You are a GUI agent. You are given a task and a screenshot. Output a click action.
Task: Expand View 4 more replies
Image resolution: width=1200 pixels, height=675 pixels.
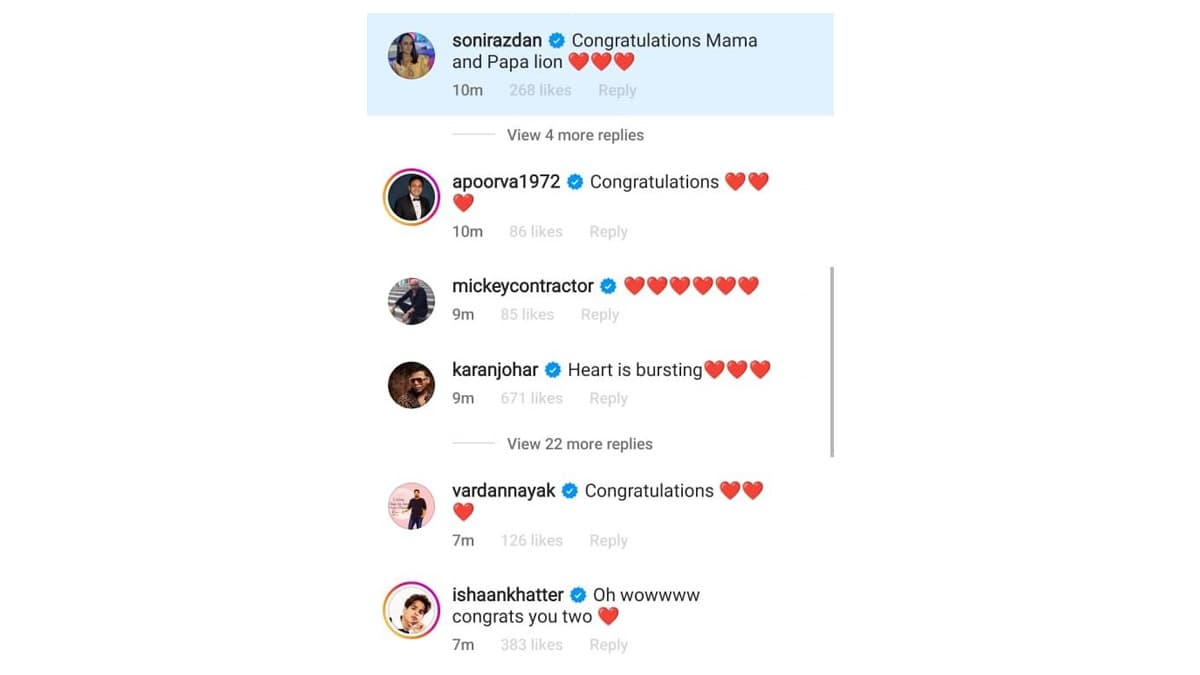point(575,135)
